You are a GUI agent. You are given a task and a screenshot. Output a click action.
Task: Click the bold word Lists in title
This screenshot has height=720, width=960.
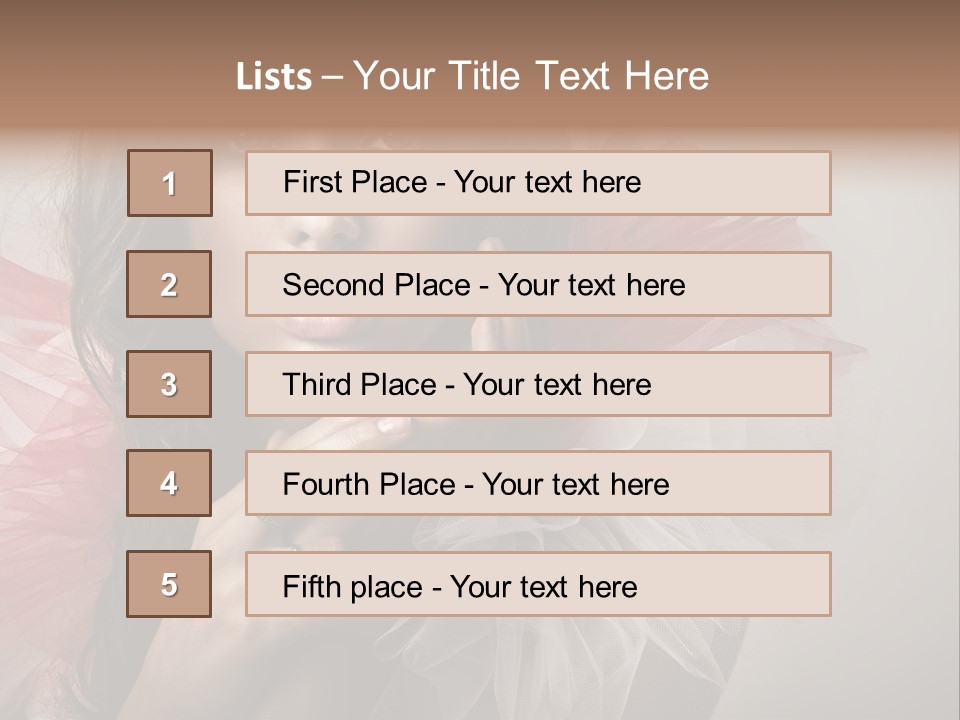[x=274, y=76]
